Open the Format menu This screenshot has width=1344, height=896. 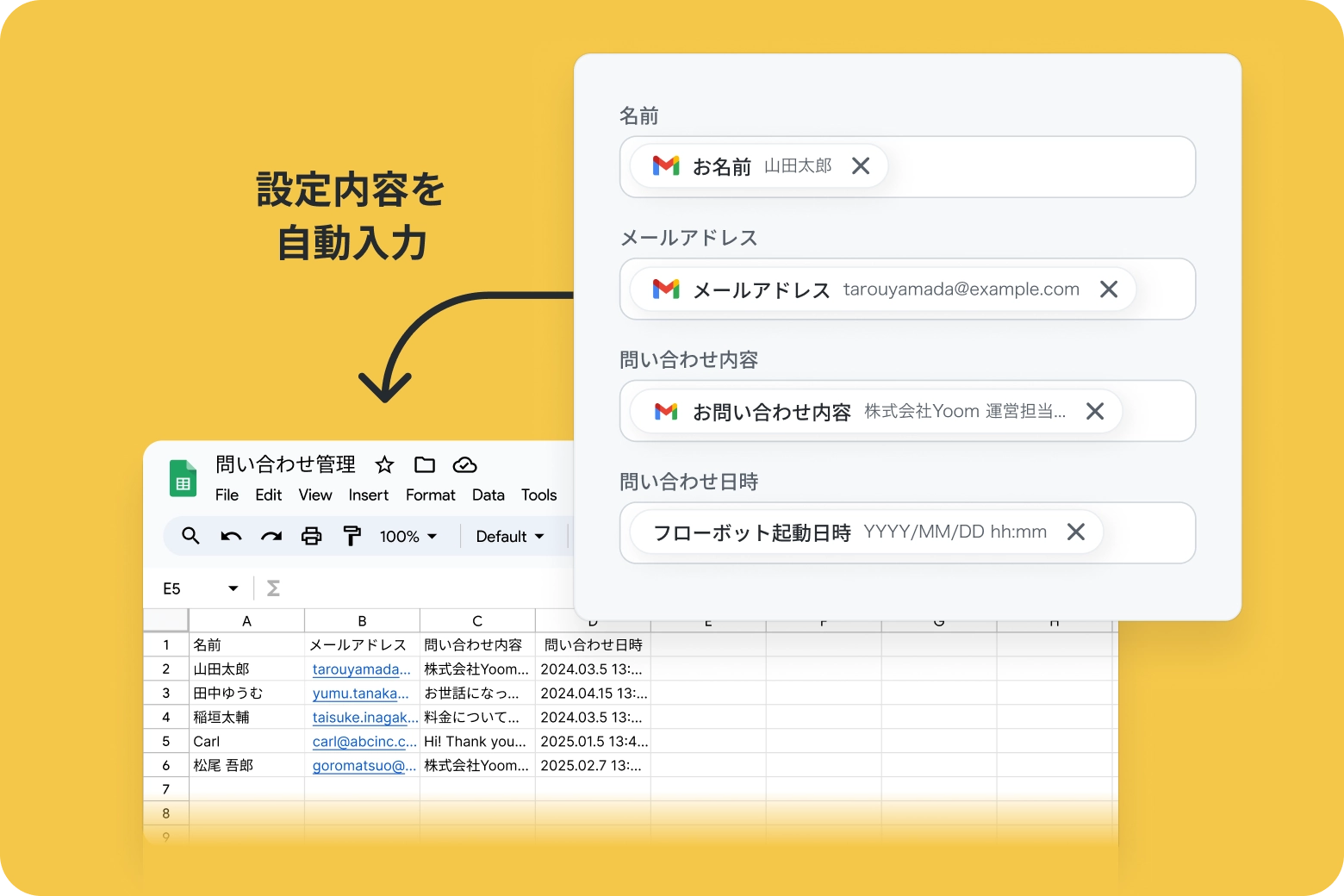pos(430,495)
